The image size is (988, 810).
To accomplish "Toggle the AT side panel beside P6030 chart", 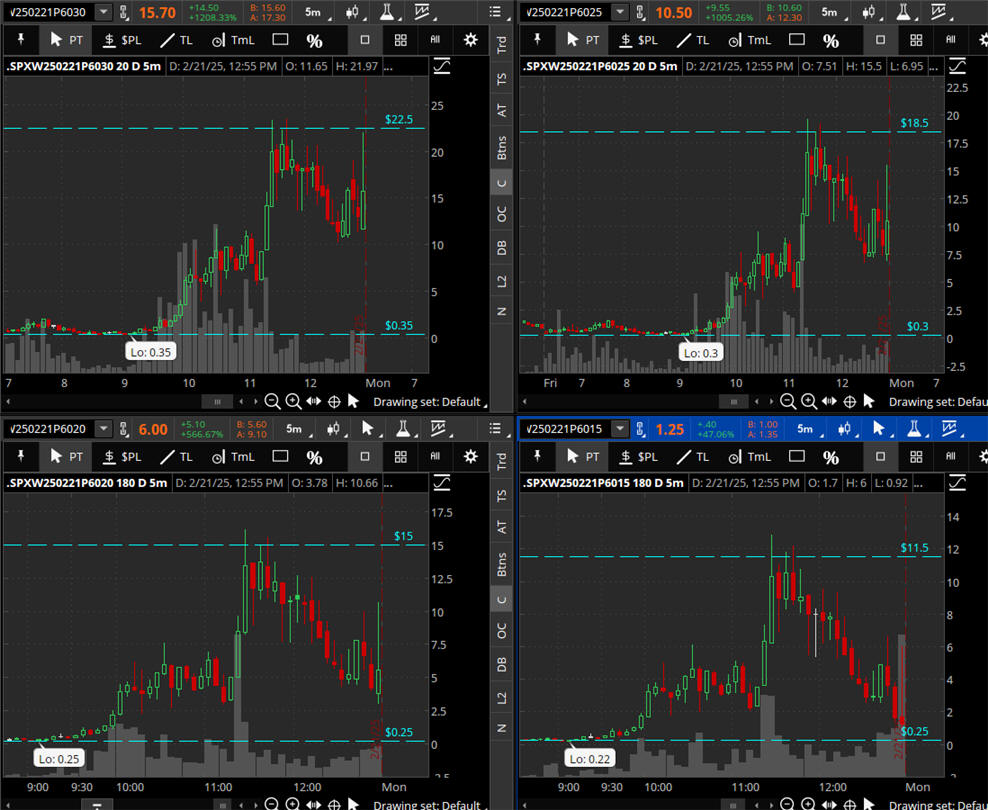I will click(x=502, y=110).
